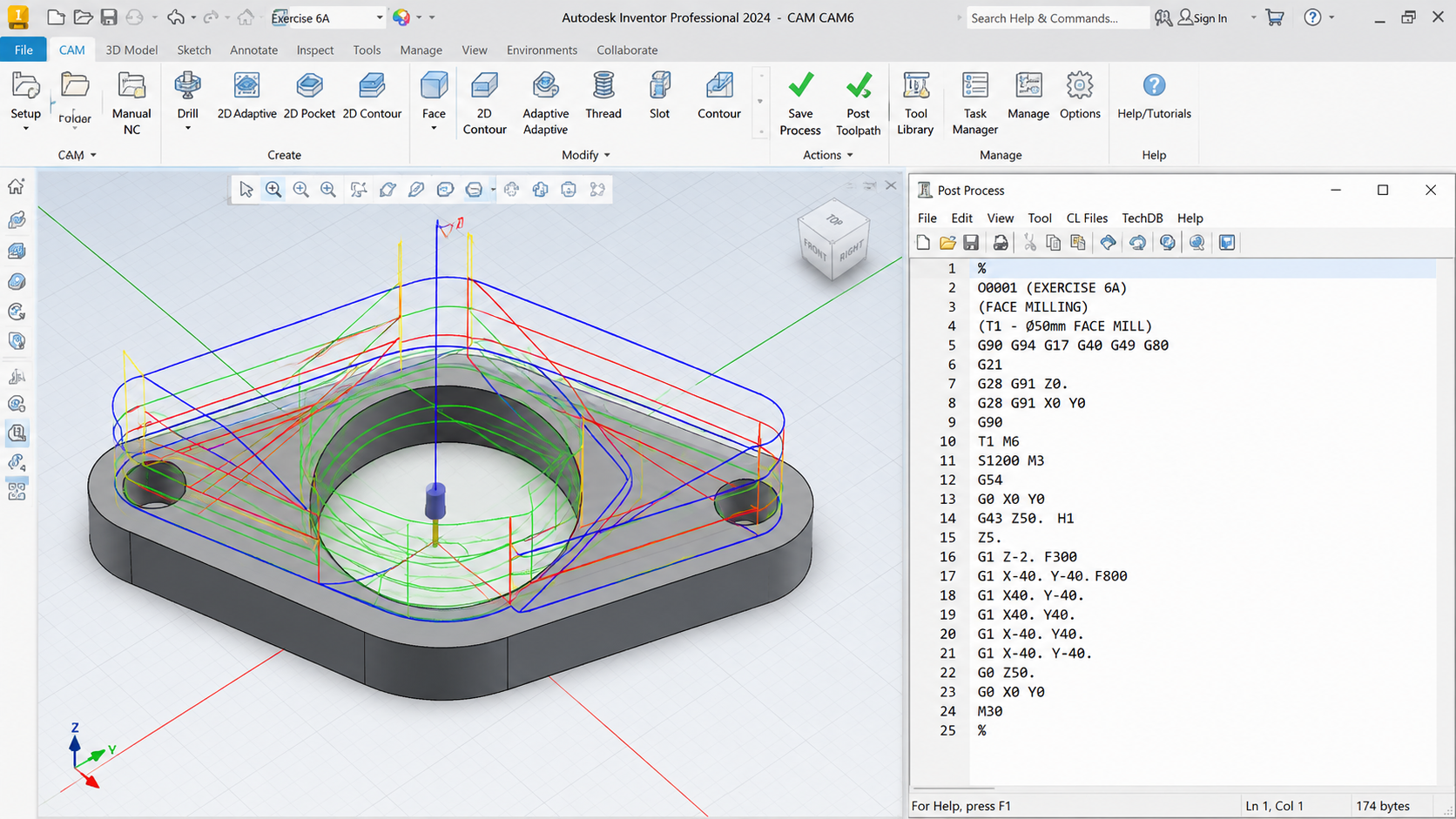Choose the Adaptive Adaptive ribbon tool
Image resolution: width=1456 pixels, height=819 pixels.
pos(545,104)
